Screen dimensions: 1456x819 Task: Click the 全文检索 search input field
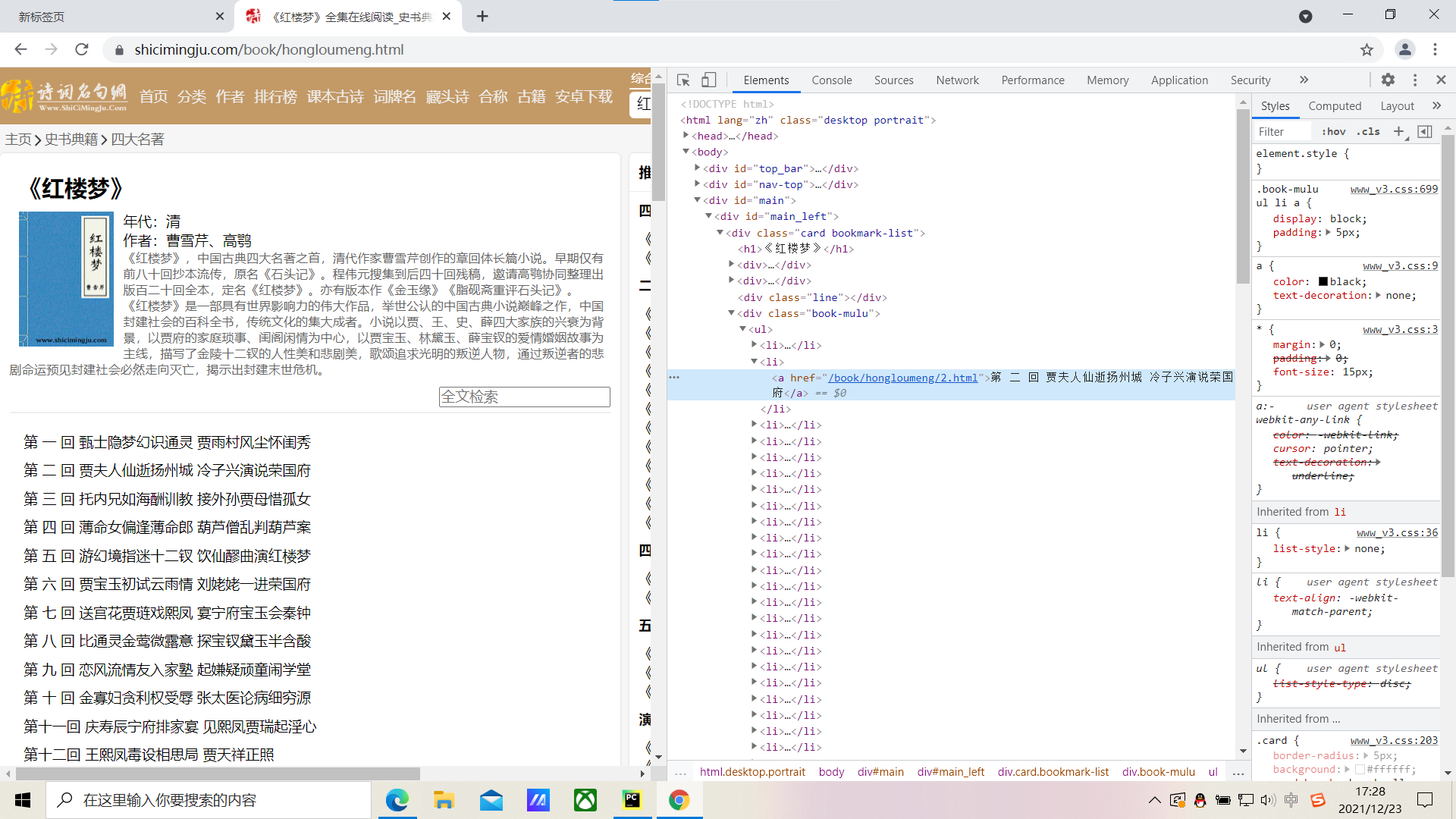[x=524, y=397]
